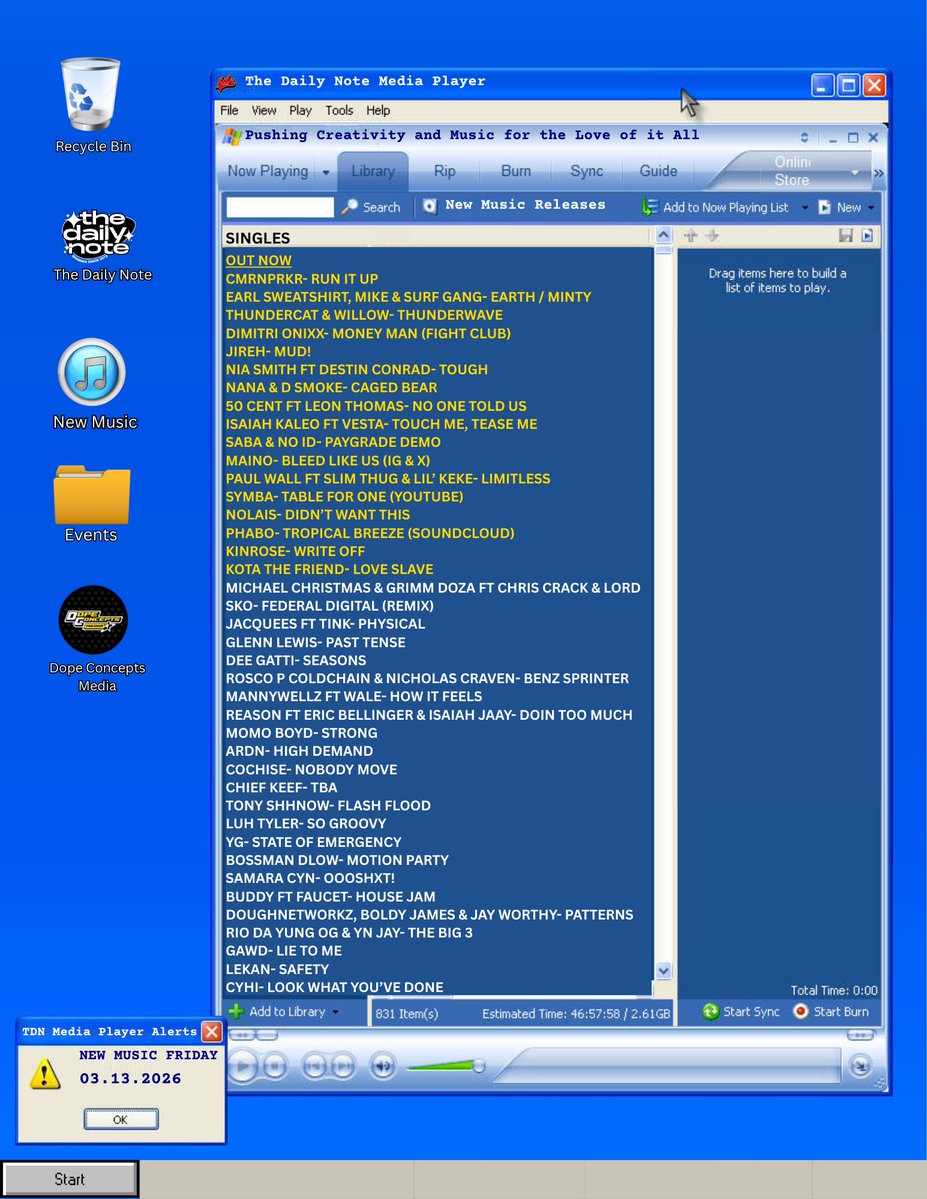Switch to the Sync tab
927x1199 pixels.
[x=587, y=171]
